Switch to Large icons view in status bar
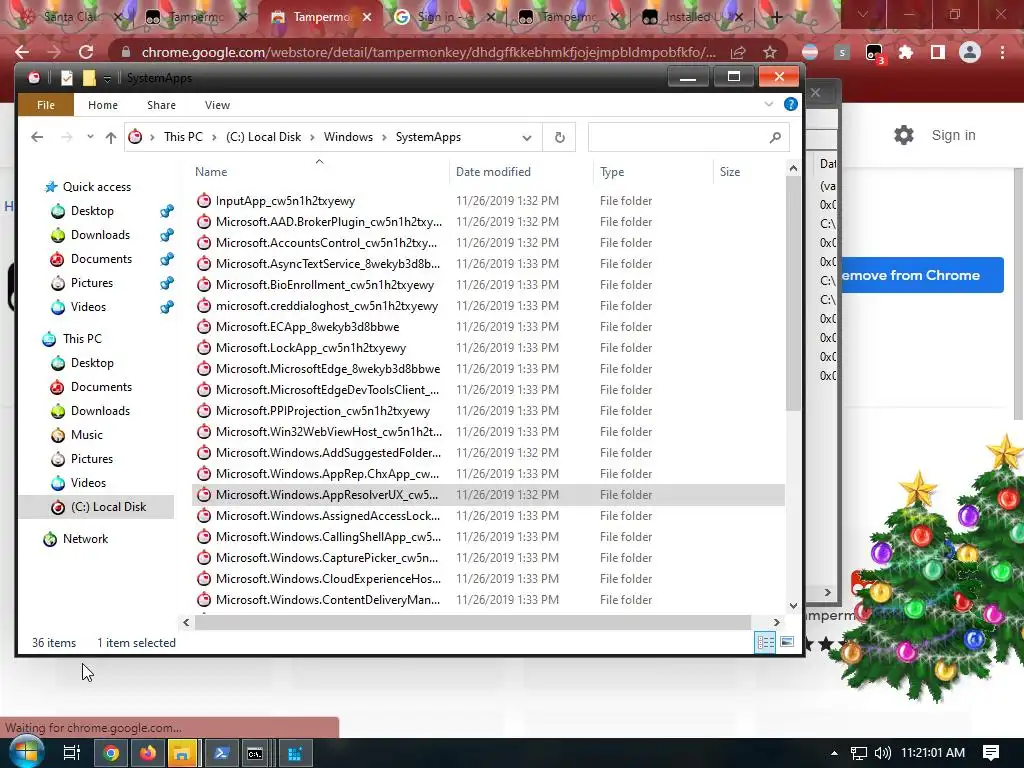This screenshot has width=1024, height=768. (787, 642)
